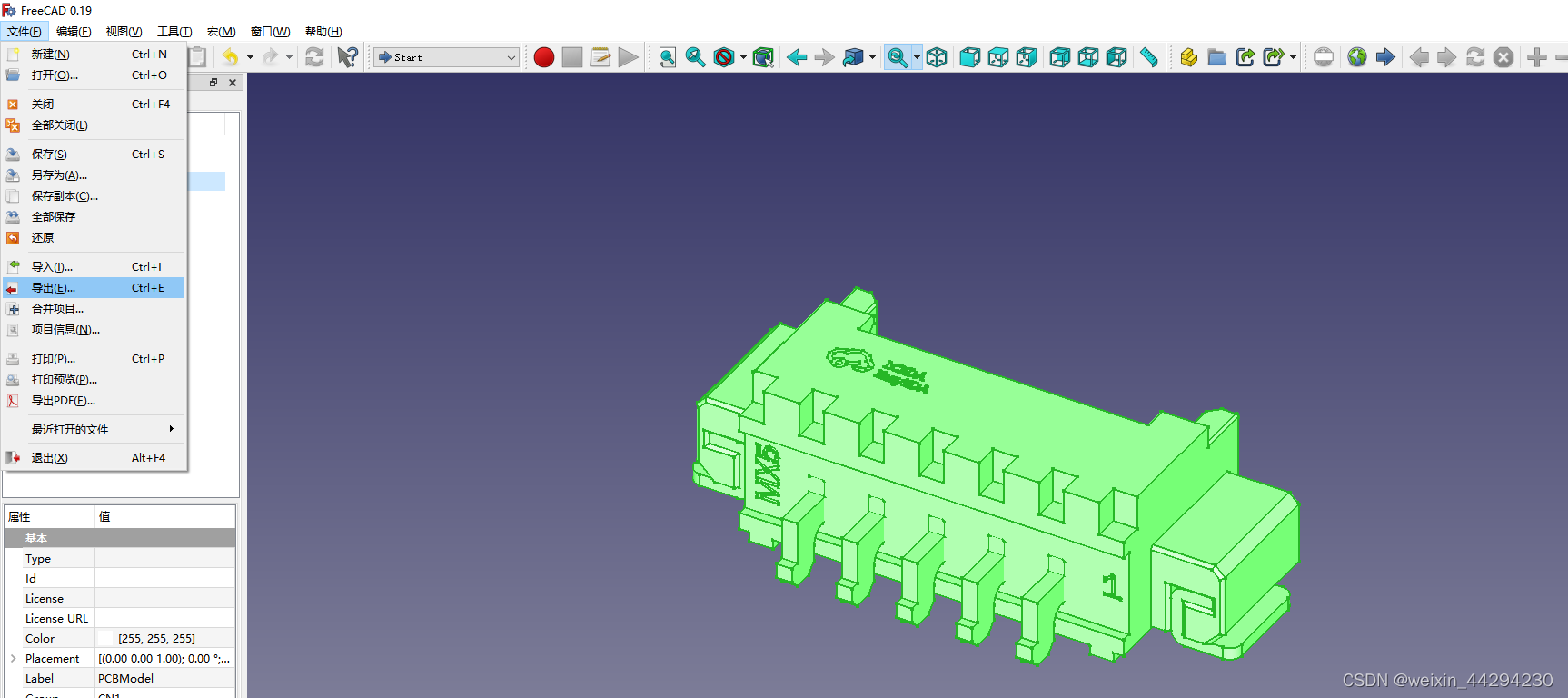The height and width of the screenshot is (698, 1568).
Task: Set top view with the cube icon
Action: pos(998,57)
